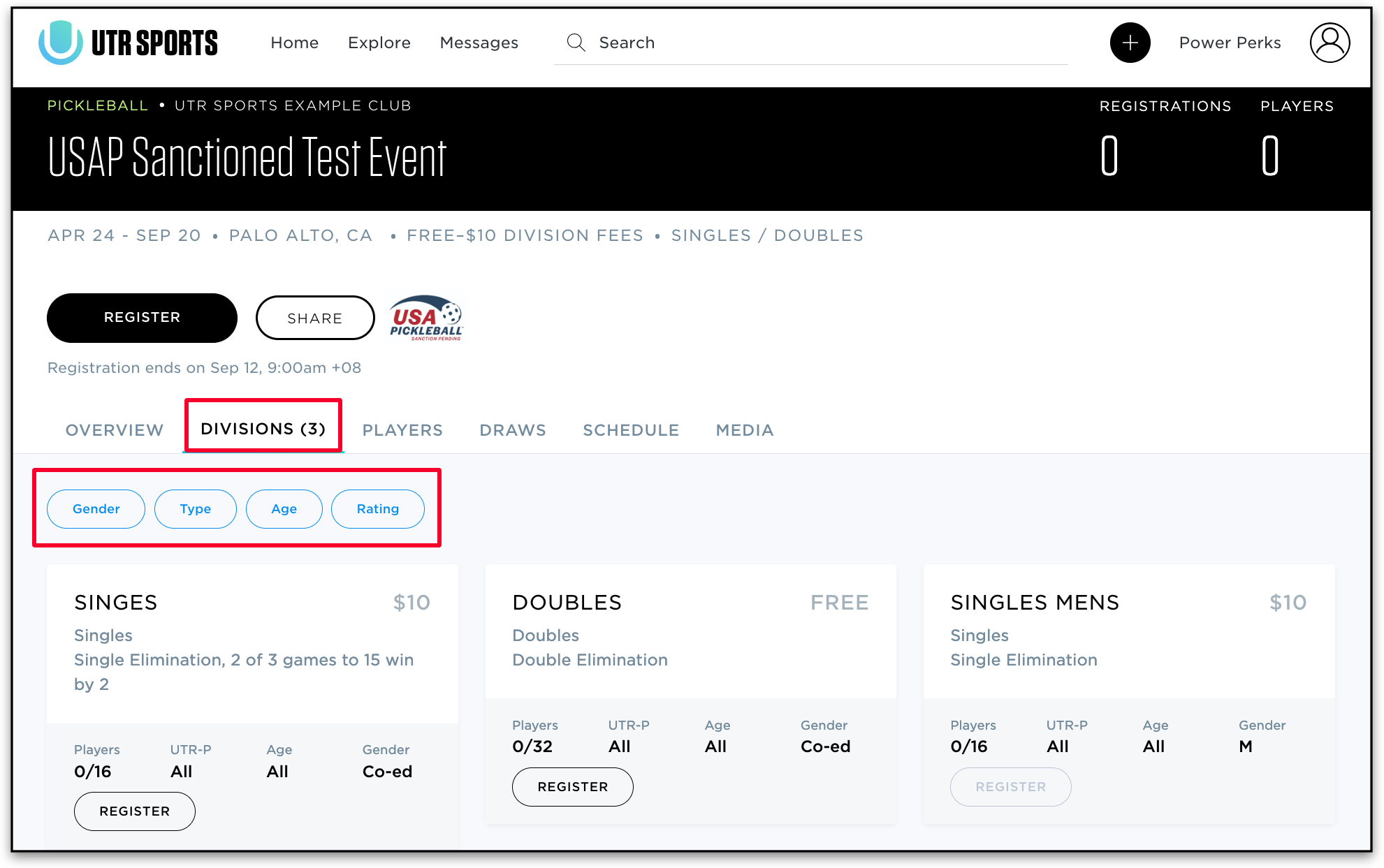Open Power Perks link
This screenshot has height=868, width=1384.
coord(1230,43)
